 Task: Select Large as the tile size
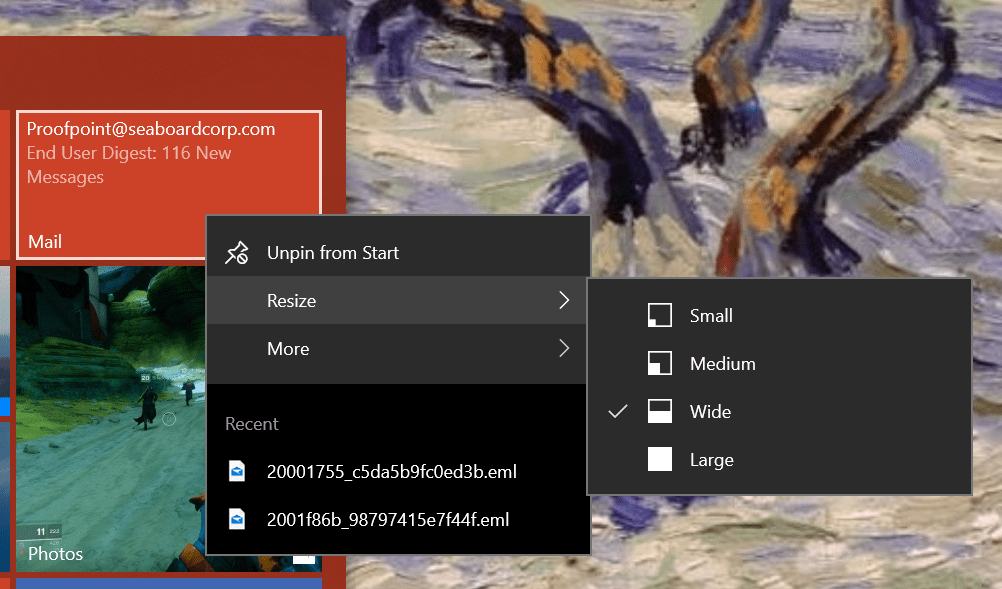tap(711, 459)
